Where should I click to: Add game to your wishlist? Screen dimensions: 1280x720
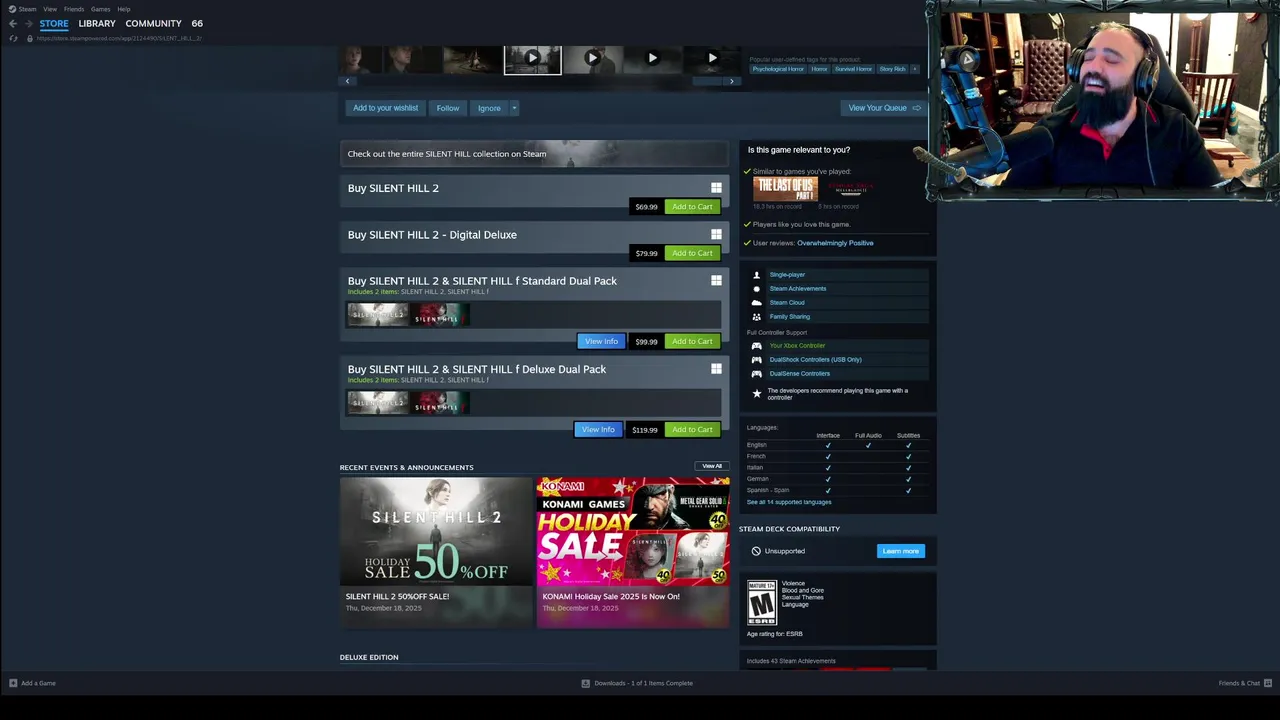click(385, 108)
